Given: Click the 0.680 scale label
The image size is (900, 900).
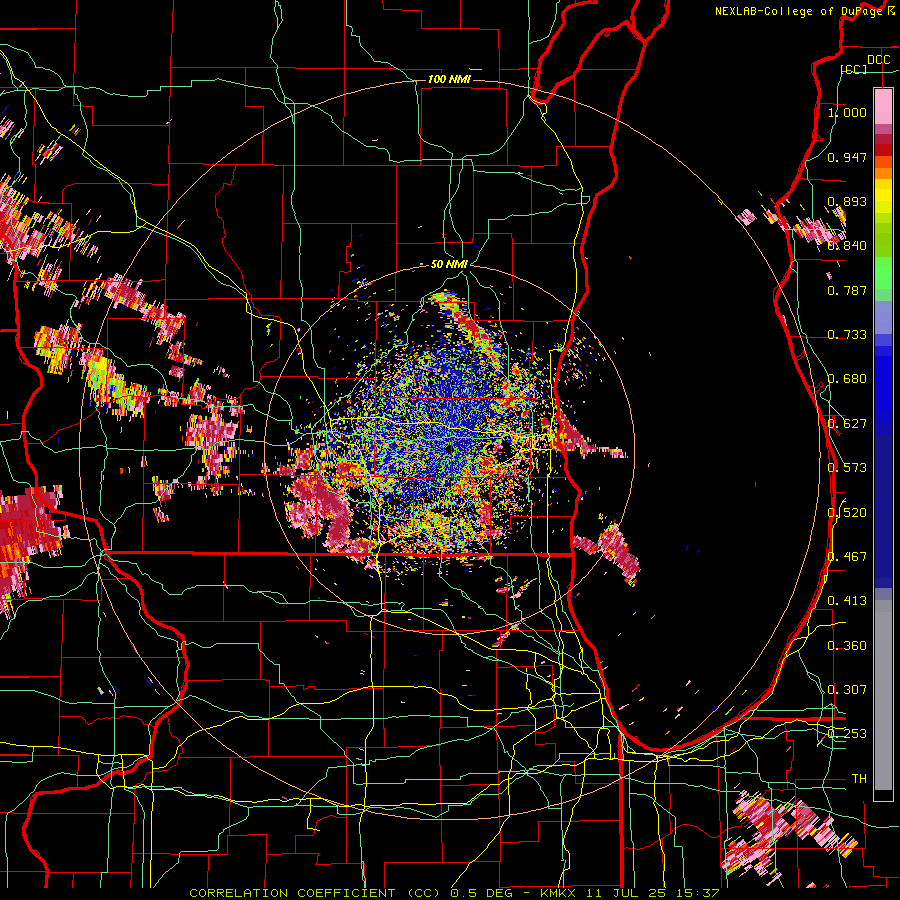Looking at the screenshot, I should coord(847,379).
